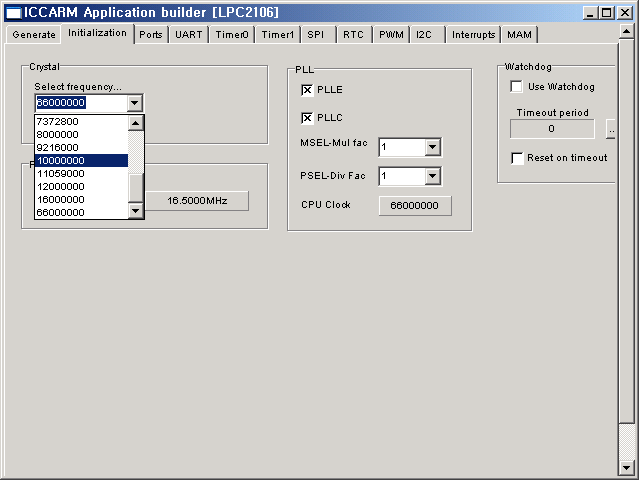Choose 16000000 from the frequency list
This screenshot has height=480, width=639.
(82, 200)
